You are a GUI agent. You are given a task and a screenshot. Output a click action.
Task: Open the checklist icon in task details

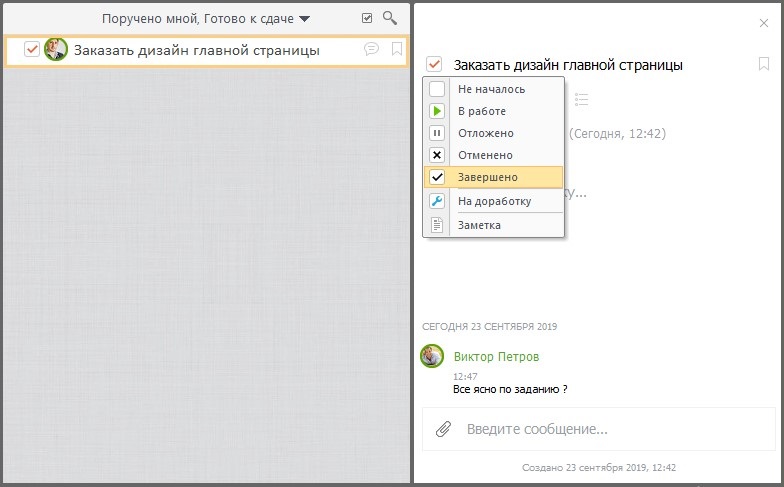[581, 99]
